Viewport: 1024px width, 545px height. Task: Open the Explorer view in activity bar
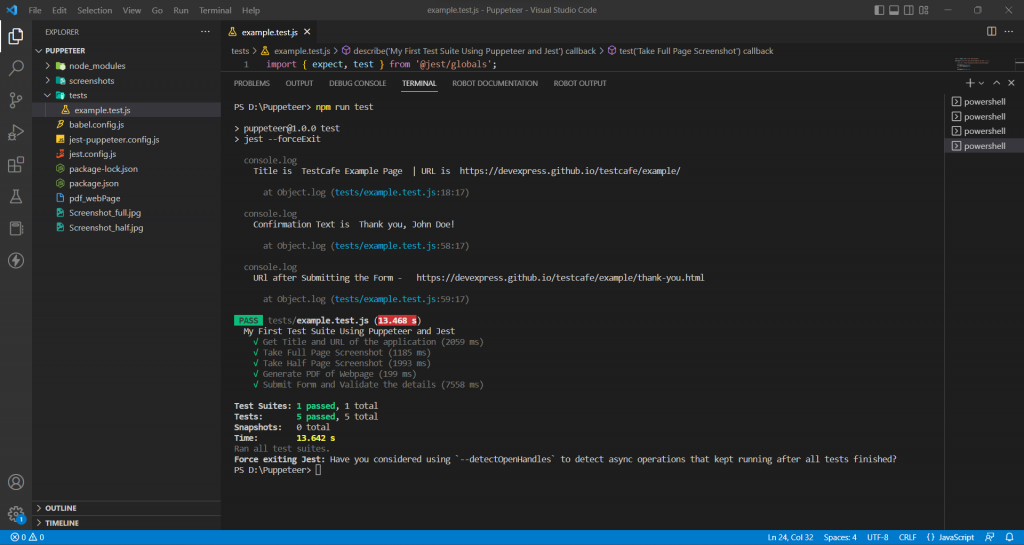16,36
